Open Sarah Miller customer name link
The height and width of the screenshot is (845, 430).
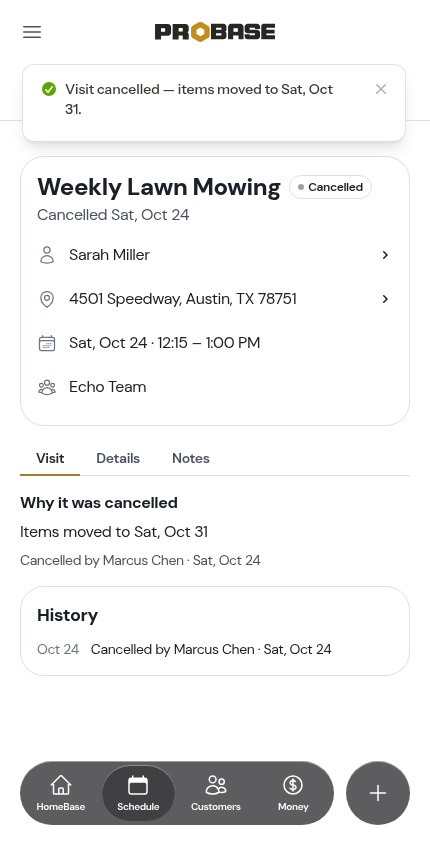[109, 255]
